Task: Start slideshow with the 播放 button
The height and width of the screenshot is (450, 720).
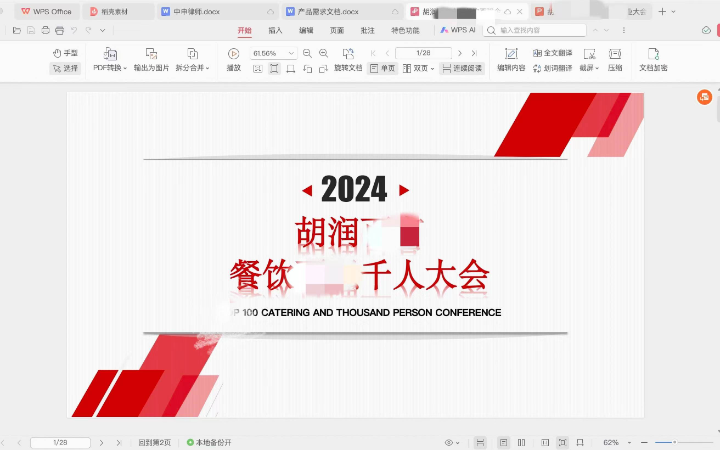Action: [233, 53]
